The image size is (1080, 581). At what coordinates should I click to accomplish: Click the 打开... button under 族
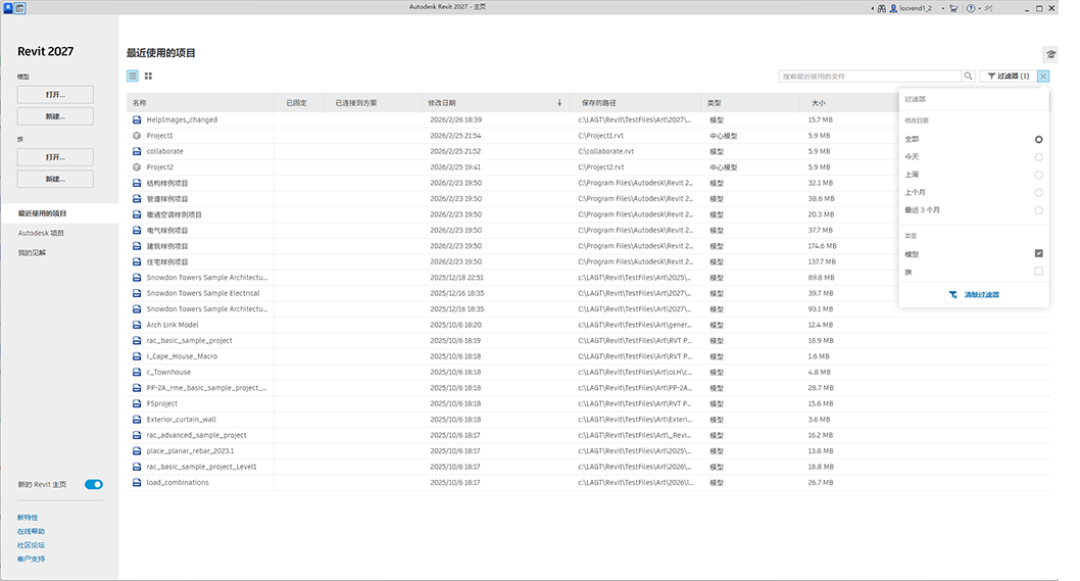tap(55, 157)
